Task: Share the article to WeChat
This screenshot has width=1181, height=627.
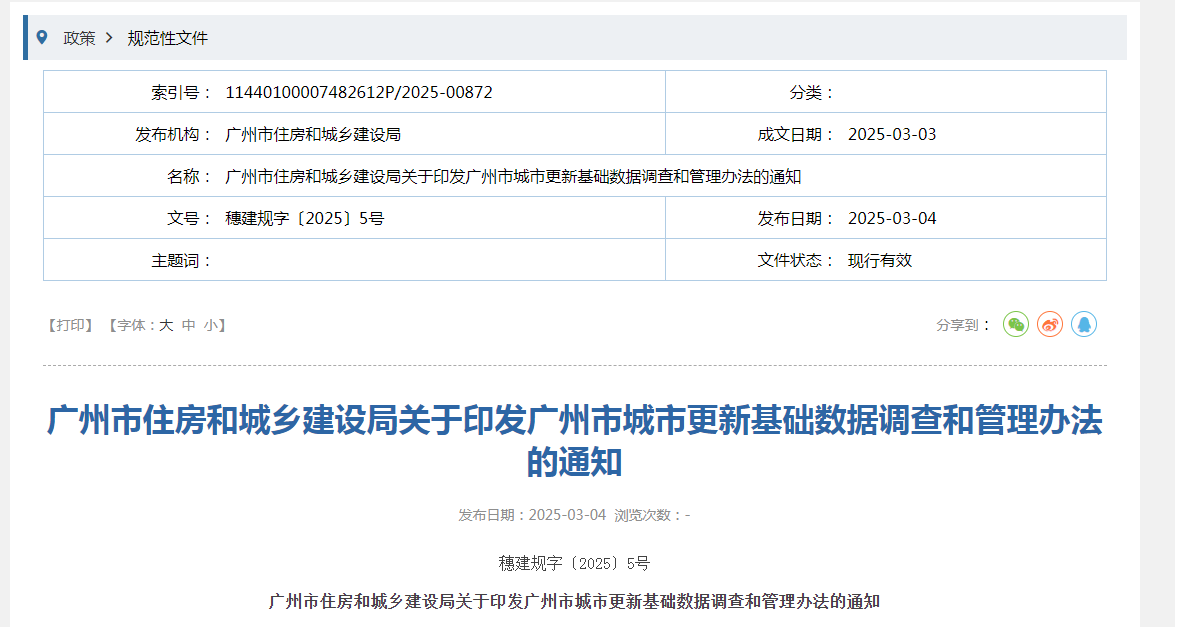Action: click(x=1015, y=324)
